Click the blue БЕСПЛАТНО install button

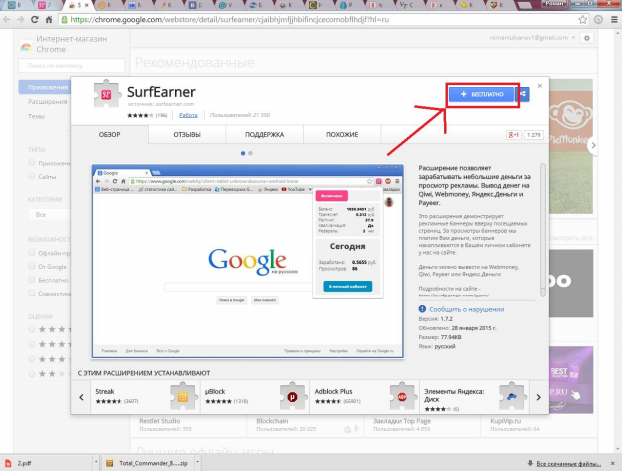(482, 94)
